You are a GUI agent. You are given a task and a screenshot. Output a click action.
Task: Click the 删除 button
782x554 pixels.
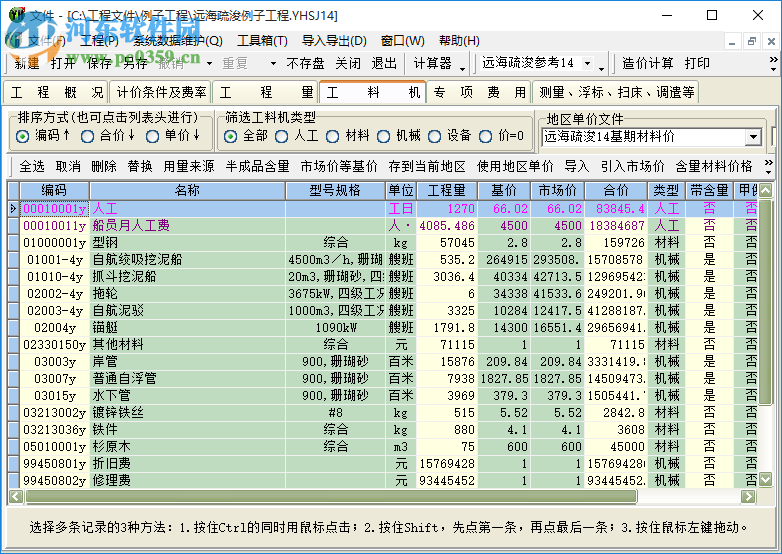click(x=104, y=166)
